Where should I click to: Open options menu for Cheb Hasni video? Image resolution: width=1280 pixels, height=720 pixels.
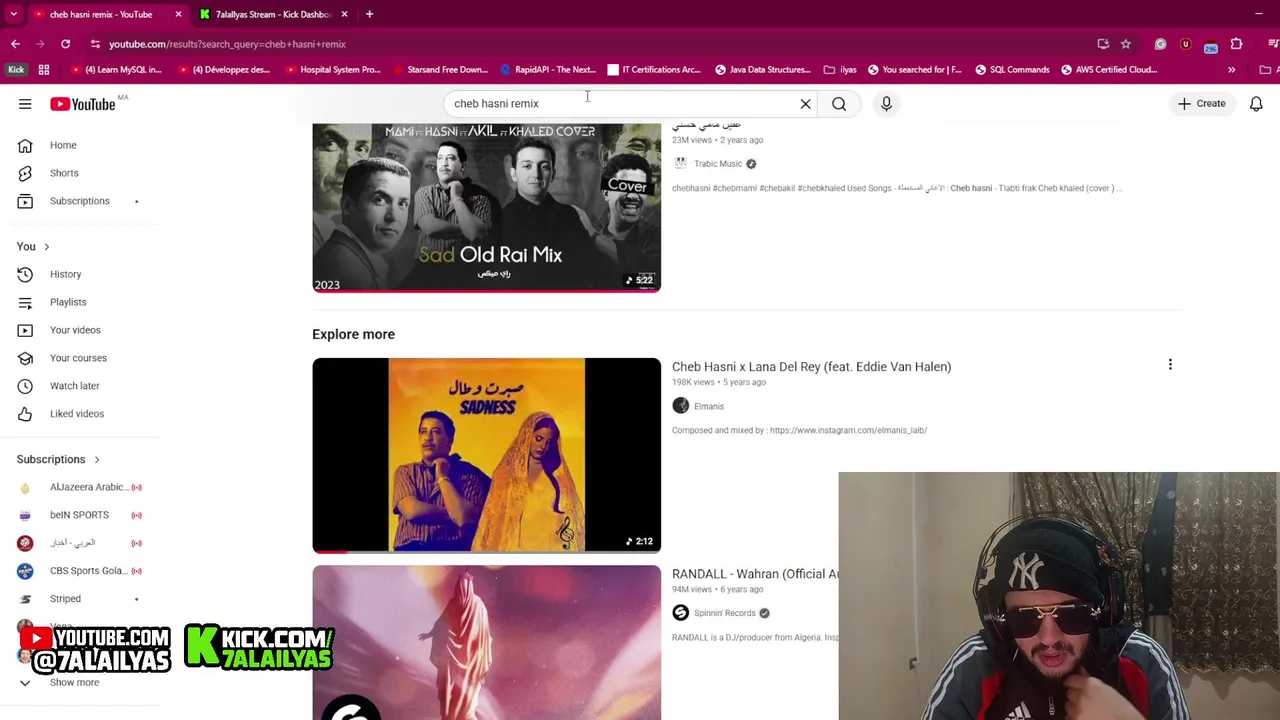1170,365
